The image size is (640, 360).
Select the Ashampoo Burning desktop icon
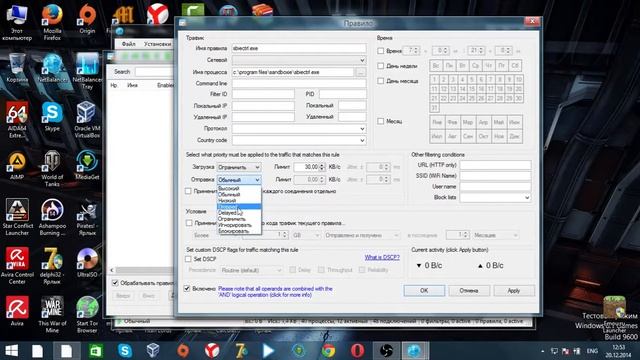[52, 217]
